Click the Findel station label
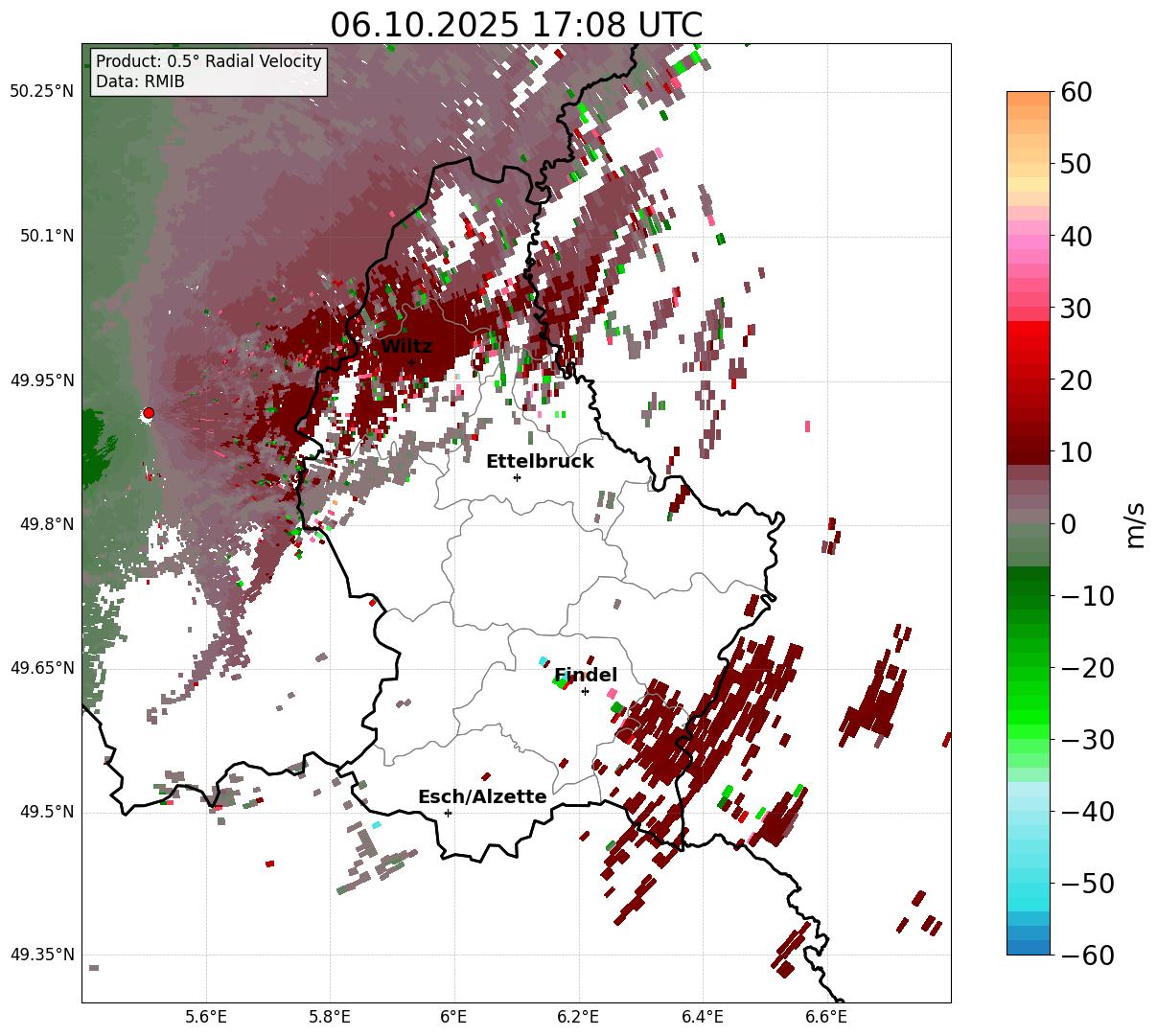The height and width of the screenshot is (1036, 1157). 586,676
